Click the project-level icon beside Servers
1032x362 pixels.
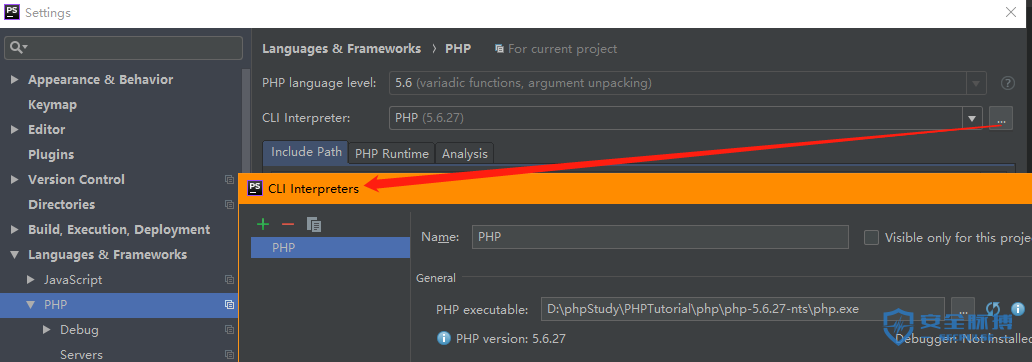(x=229, y=355)
